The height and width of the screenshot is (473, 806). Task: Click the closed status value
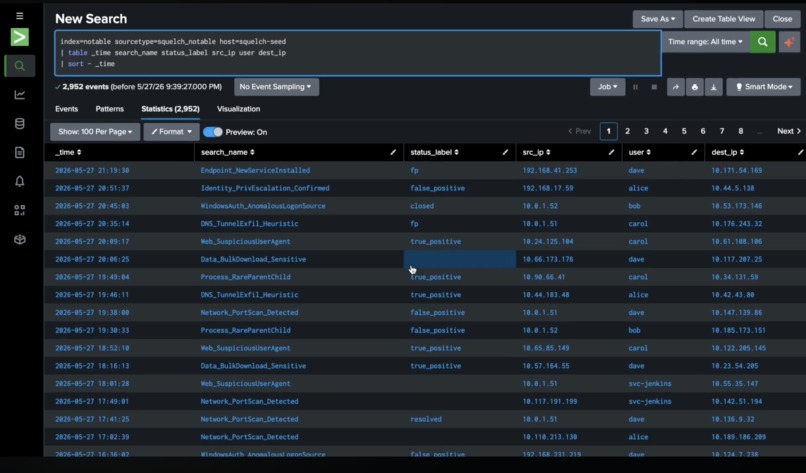coord(422,206)
